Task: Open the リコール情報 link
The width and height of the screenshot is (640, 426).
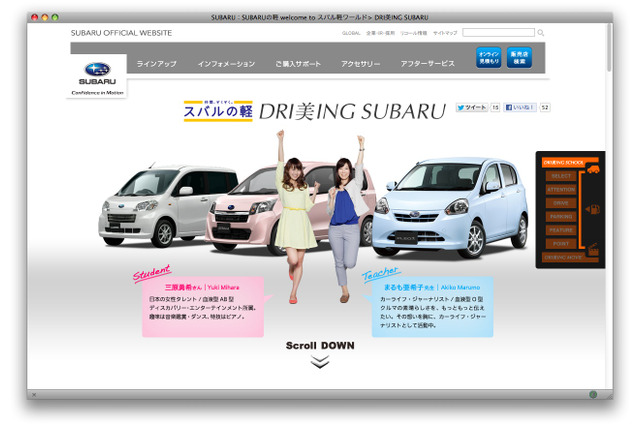Action: (413, 33)
